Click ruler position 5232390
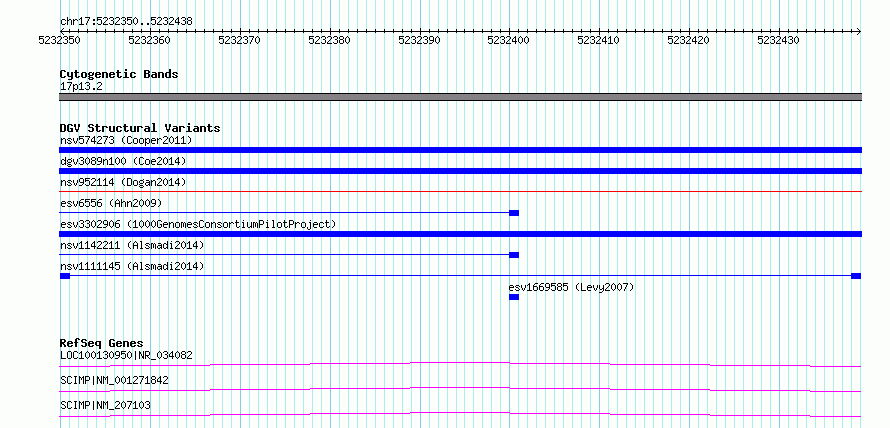 click(419, 40)
